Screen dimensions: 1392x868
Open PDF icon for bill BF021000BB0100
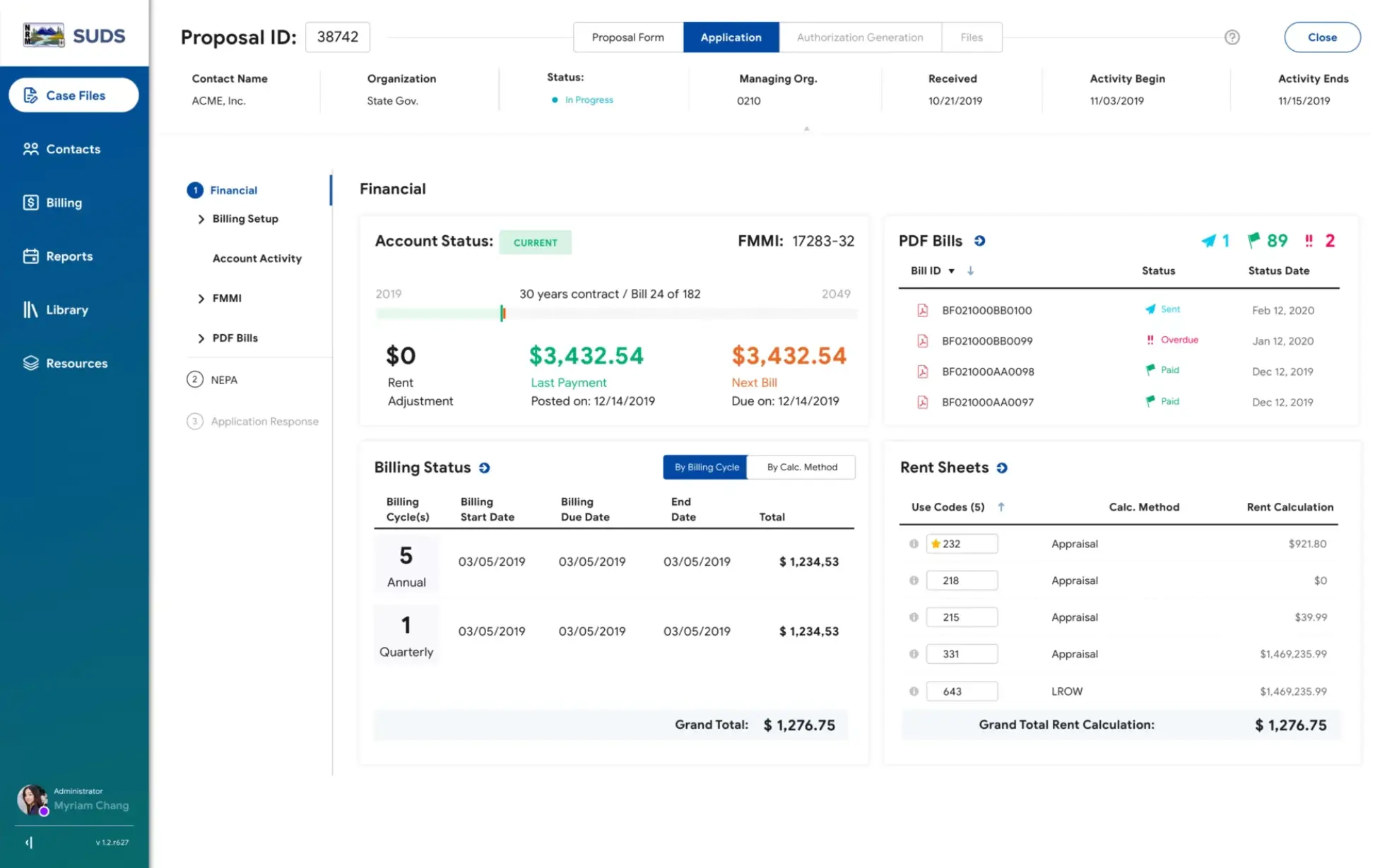tap(922, 310)
